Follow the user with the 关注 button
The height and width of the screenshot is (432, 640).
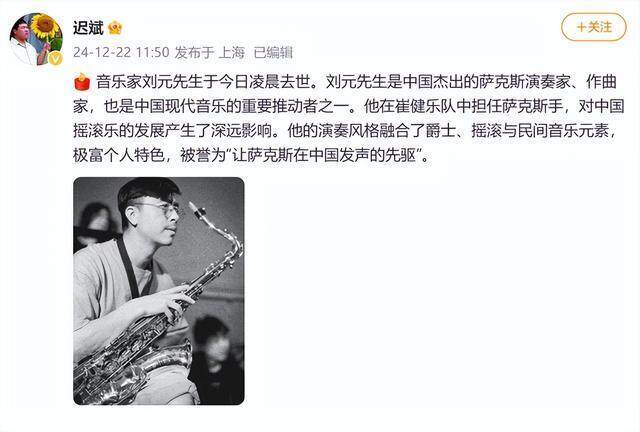593,27
